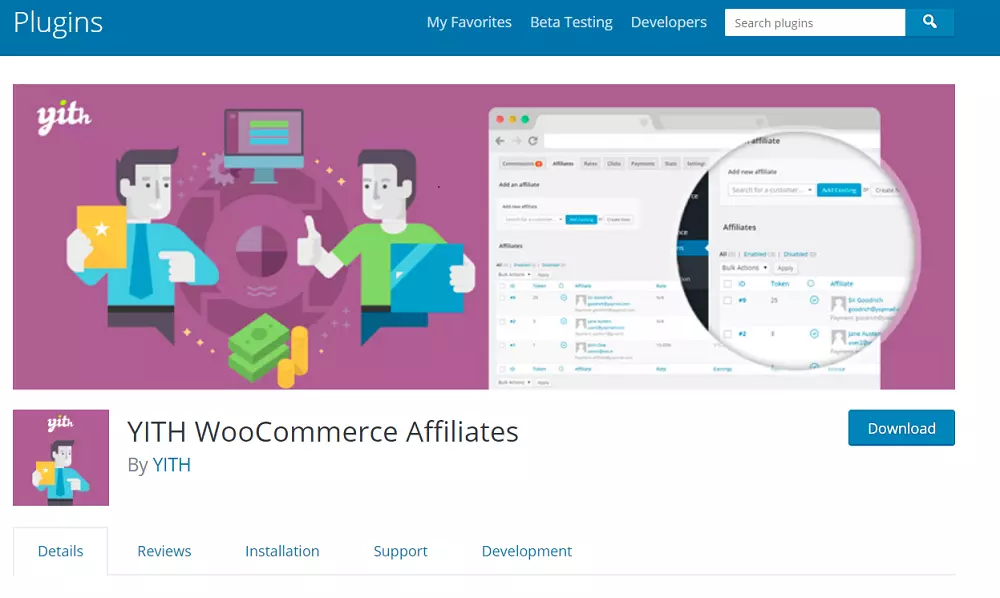This screenshot has height=598, width=1000.
Task: Click the yith logo in banner
Action: click(x=64, y=117)
